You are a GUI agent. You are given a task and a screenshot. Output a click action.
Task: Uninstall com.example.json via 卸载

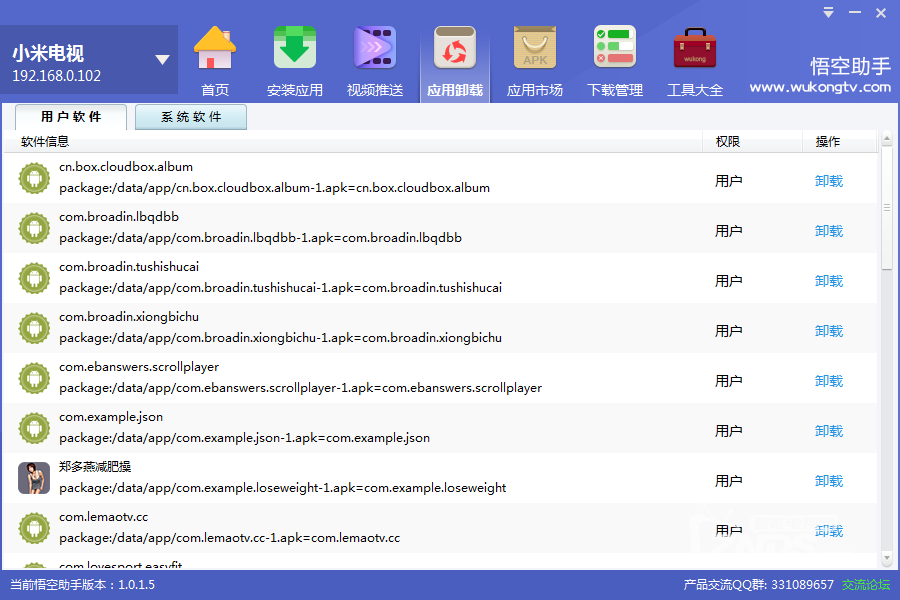(x=829, y=431)
